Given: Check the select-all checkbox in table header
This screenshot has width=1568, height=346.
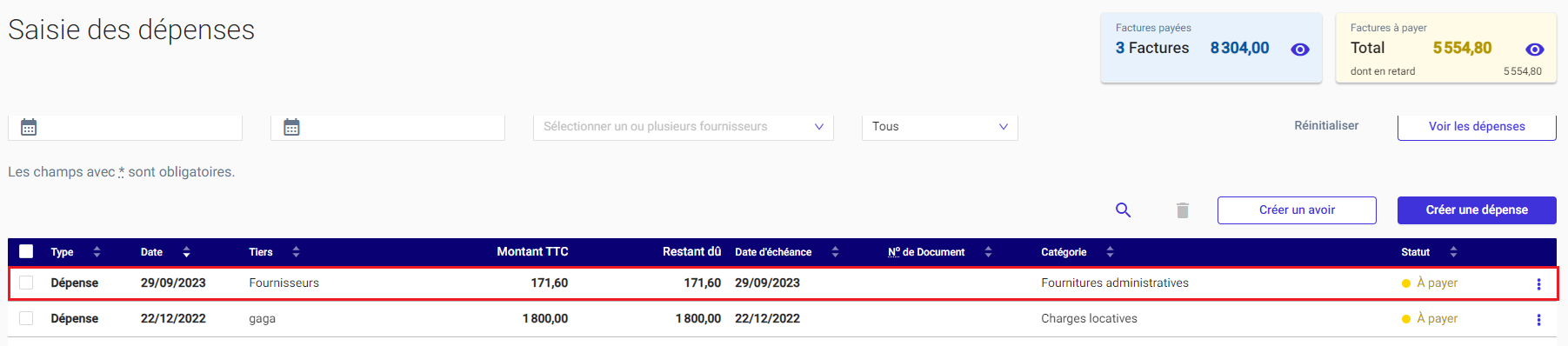Looking at the screenshot, I should (x=26, y=251).
